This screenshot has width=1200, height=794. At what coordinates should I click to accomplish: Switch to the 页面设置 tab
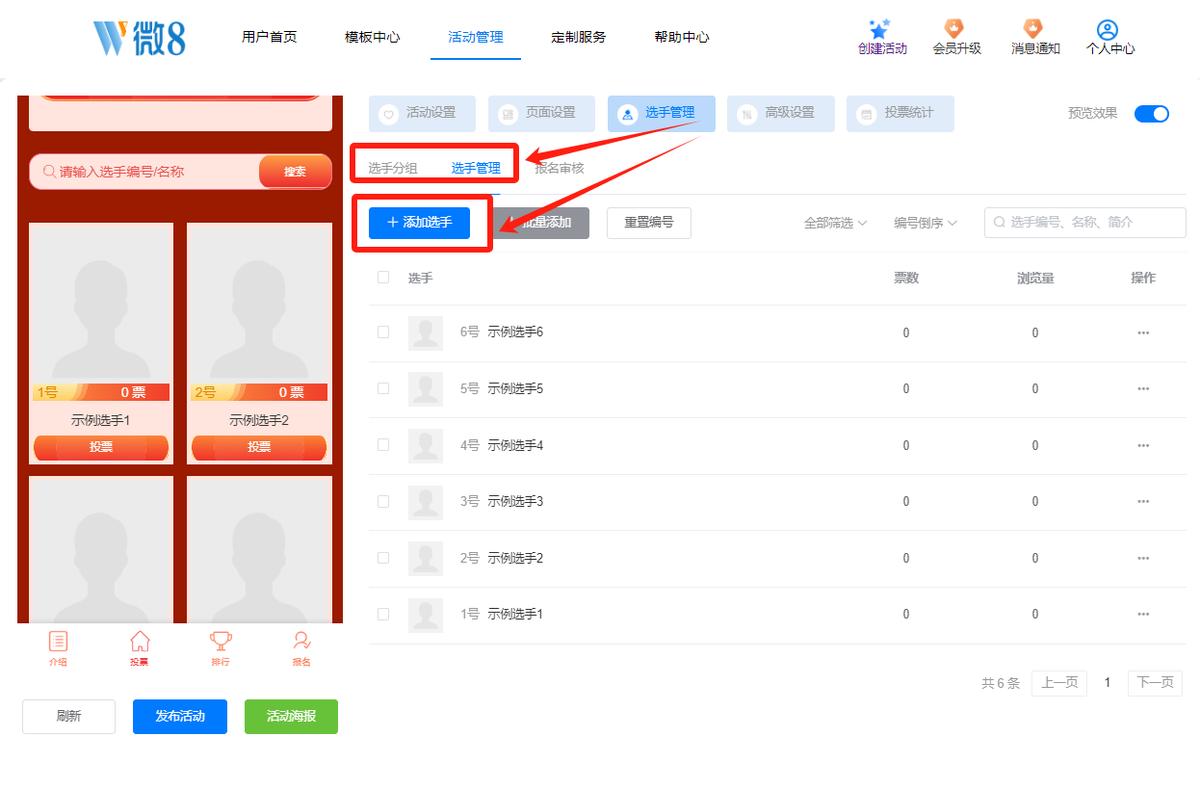coord(542,114)
